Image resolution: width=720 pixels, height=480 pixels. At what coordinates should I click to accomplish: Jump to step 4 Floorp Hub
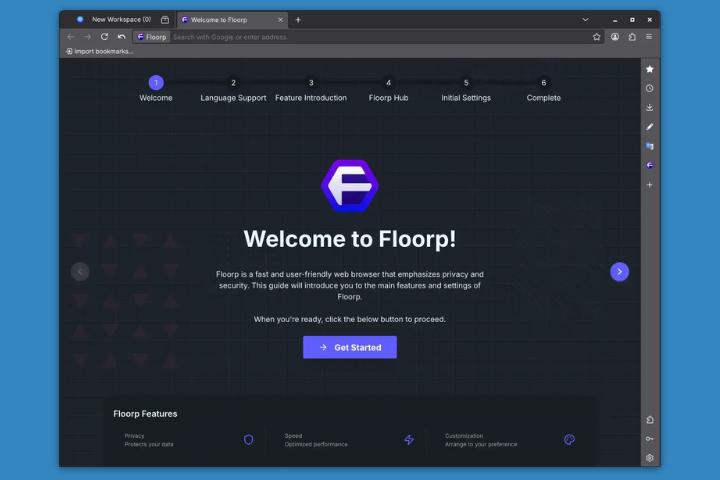click(388, 83)
